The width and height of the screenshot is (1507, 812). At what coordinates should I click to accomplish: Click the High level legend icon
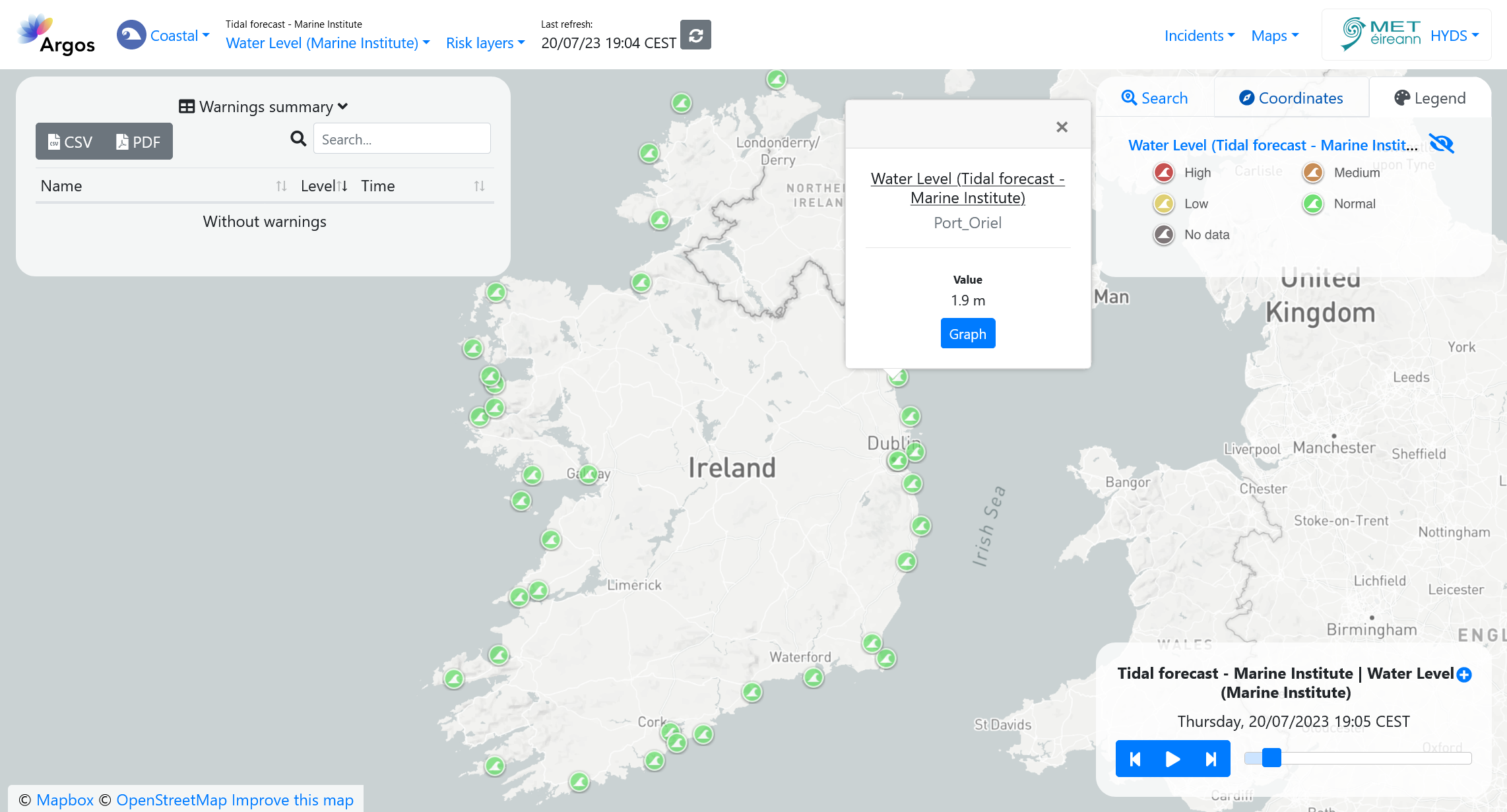(1164, 173)
